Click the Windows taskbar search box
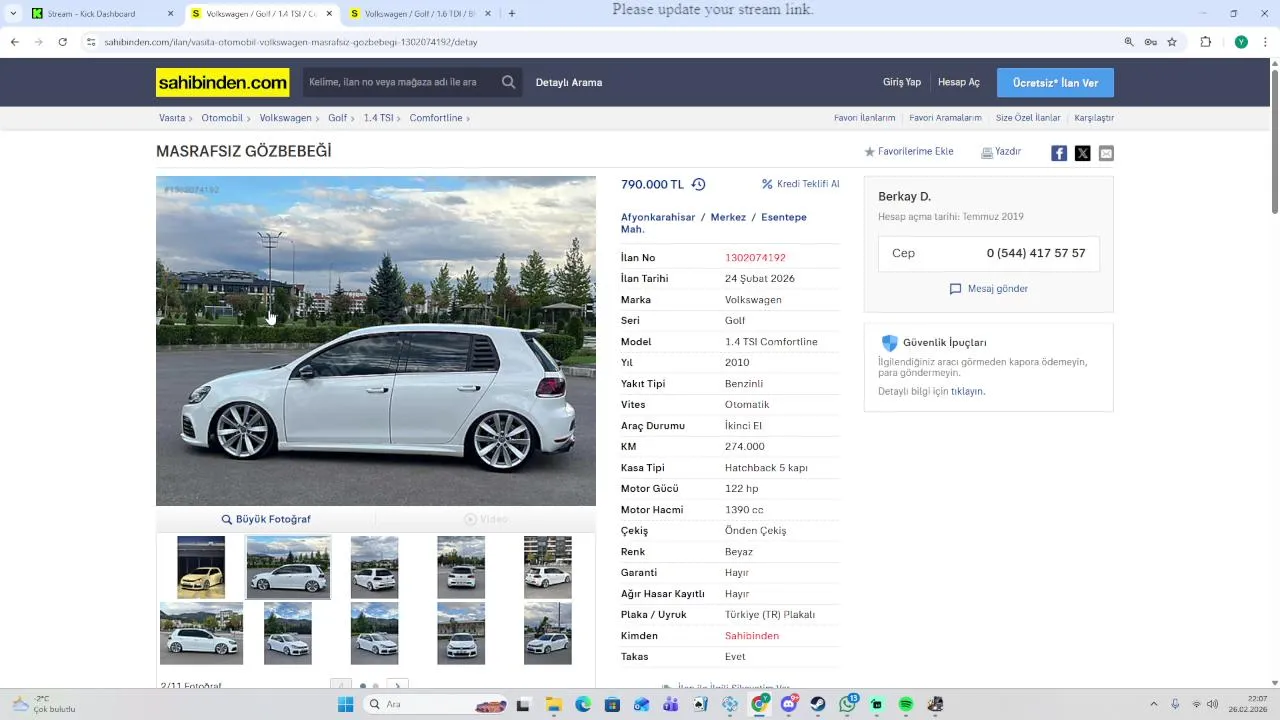 click(435, 704)
